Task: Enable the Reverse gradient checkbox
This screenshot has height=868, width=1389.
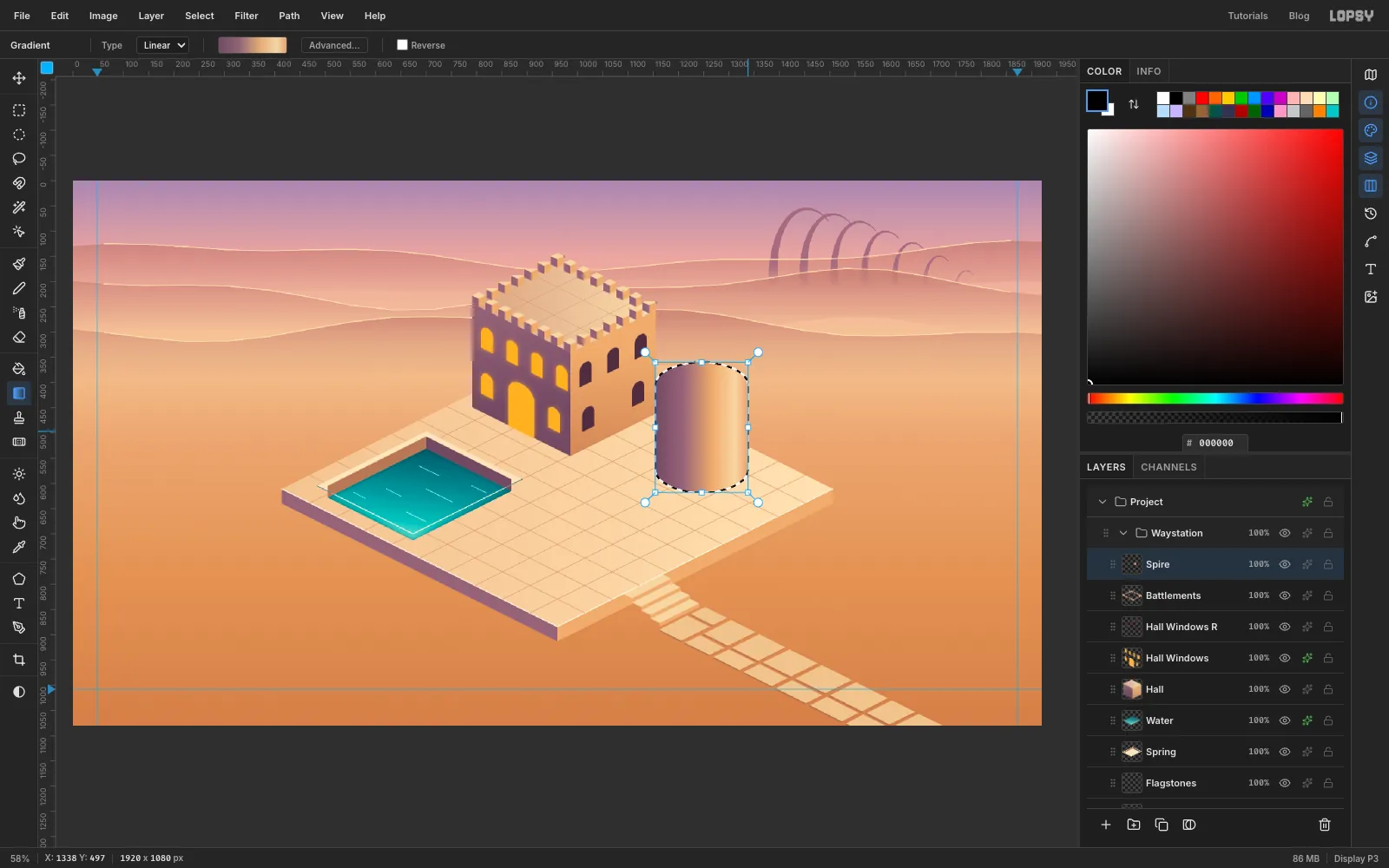Action: [402, 45]
